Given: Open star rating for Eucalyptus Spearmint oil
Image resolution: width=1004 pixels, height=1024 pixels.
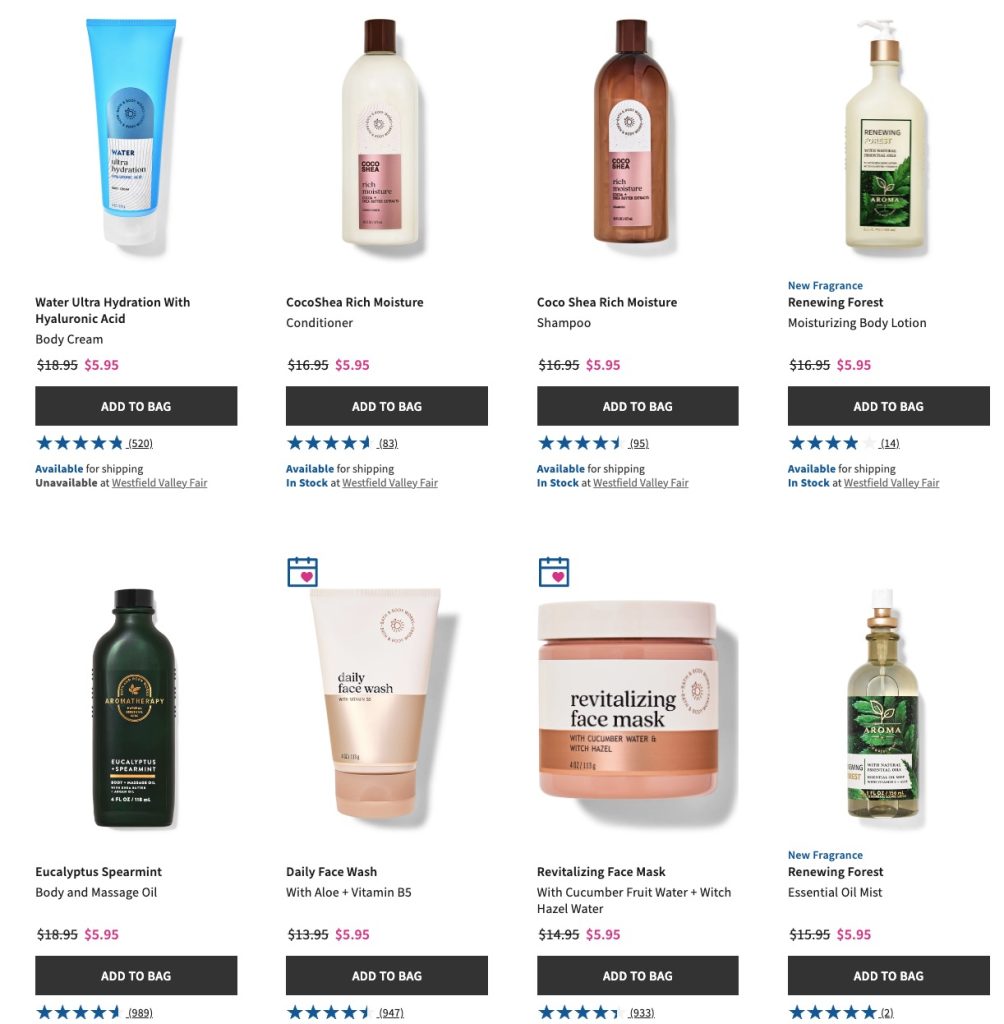Looking at the screenshot, I should 79,1012.
